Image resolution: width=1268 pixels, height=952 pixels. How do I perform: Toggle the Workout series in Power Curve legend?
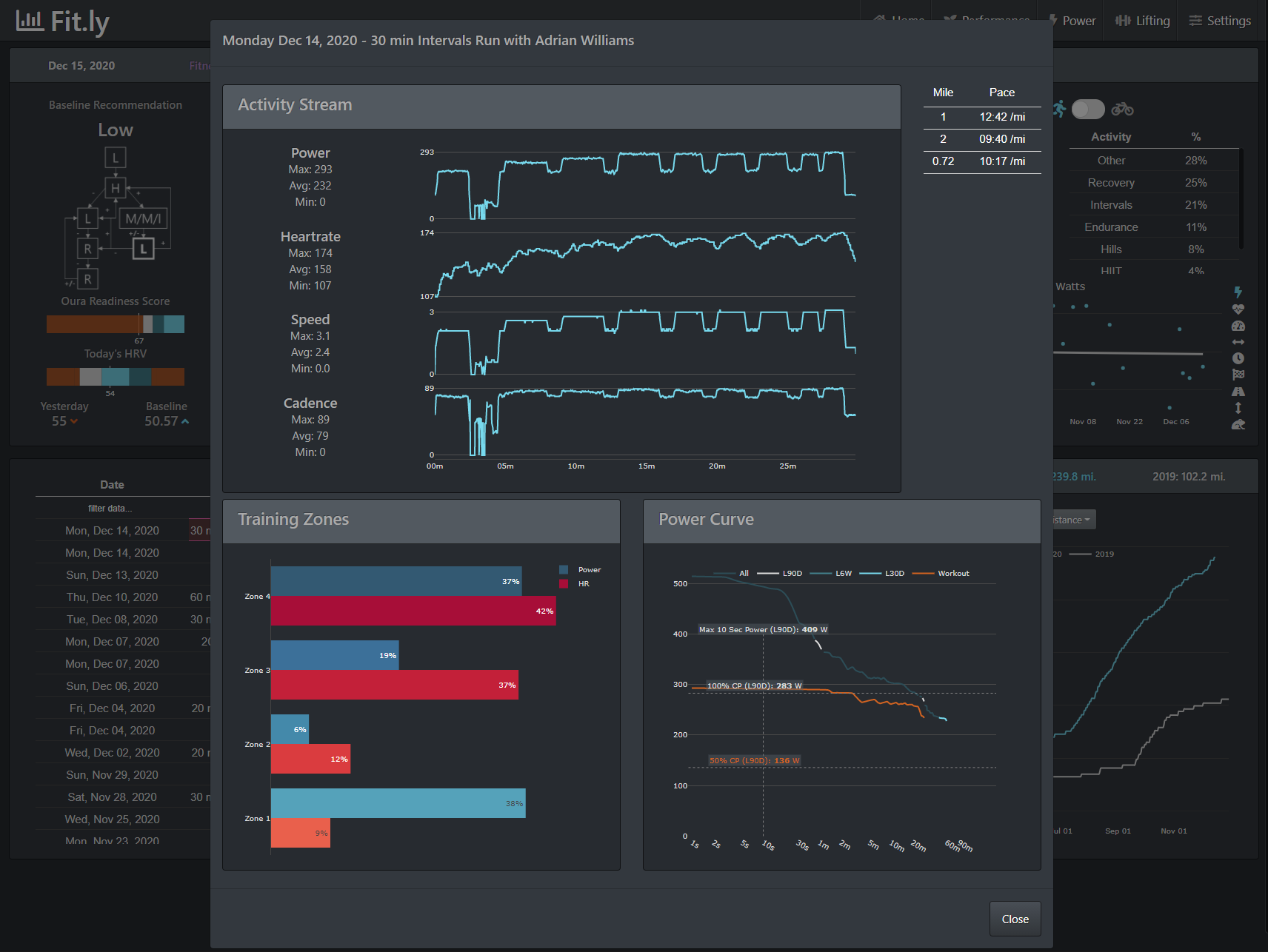941,574
